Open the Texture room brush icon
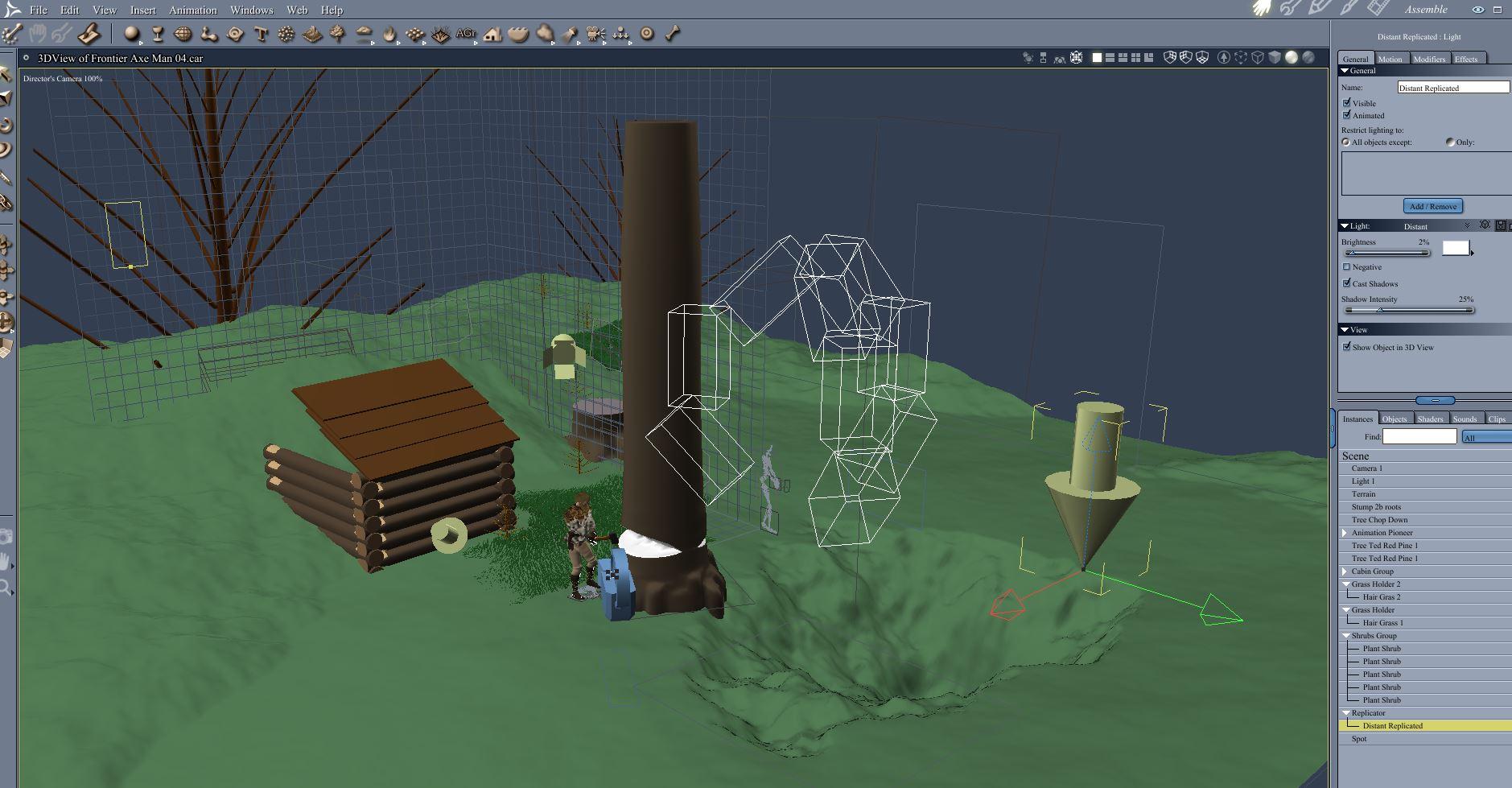The width and height of the screenshot is (1512, 788). click(1349, 9)
